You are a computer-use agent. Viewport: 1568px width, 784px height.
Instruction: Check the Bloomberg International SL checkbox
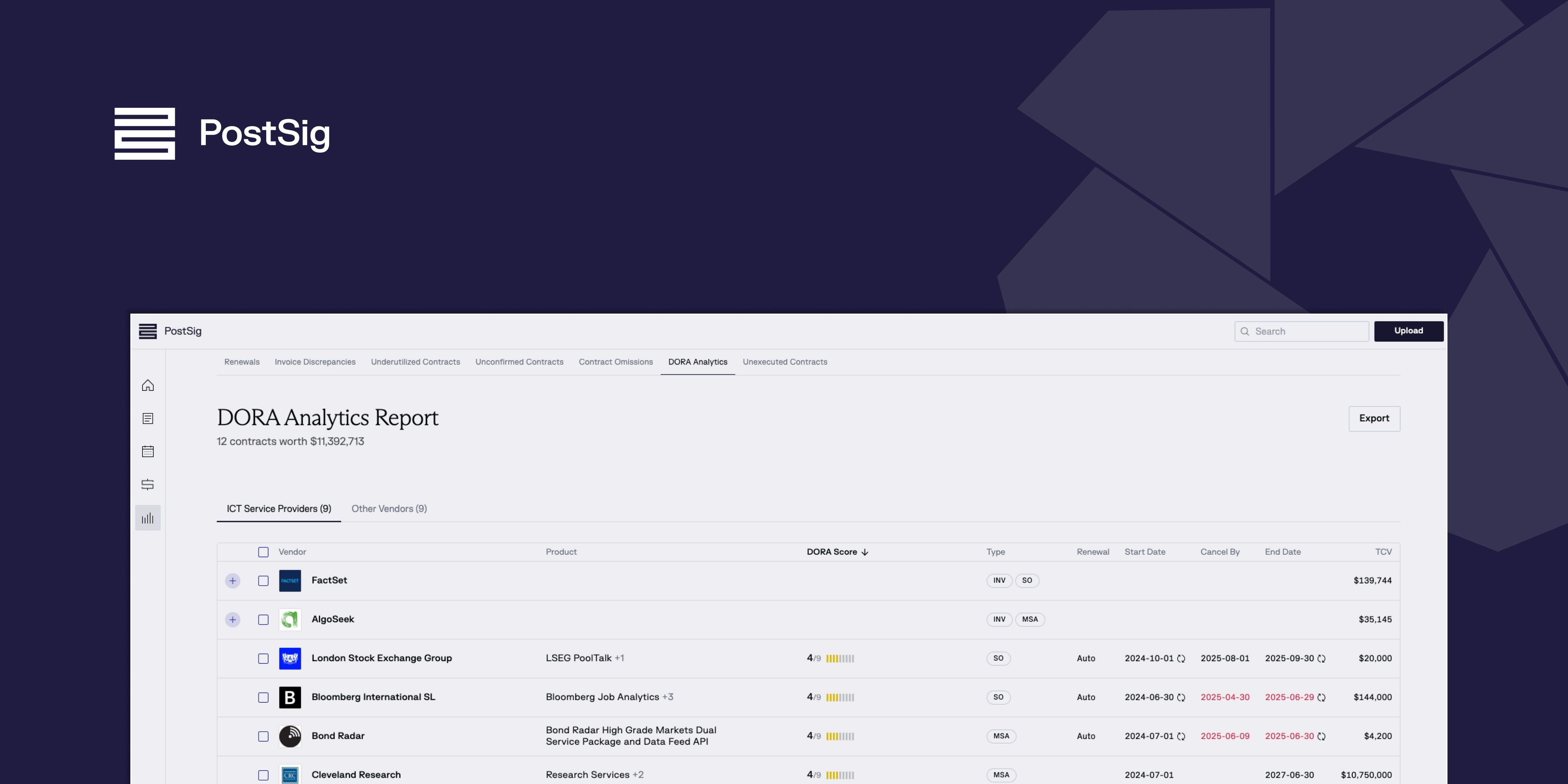coord(263,697)
